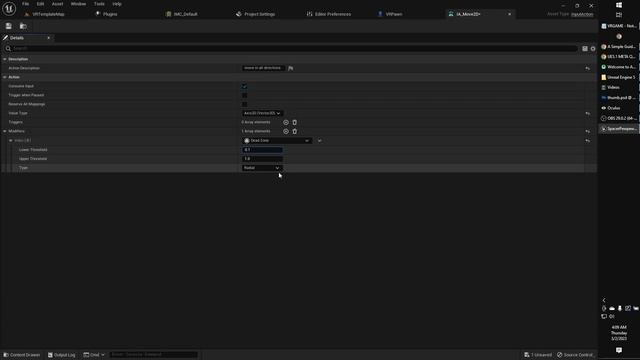
Task: Open property matrix grid icon in Details
Action: point(585,49)
